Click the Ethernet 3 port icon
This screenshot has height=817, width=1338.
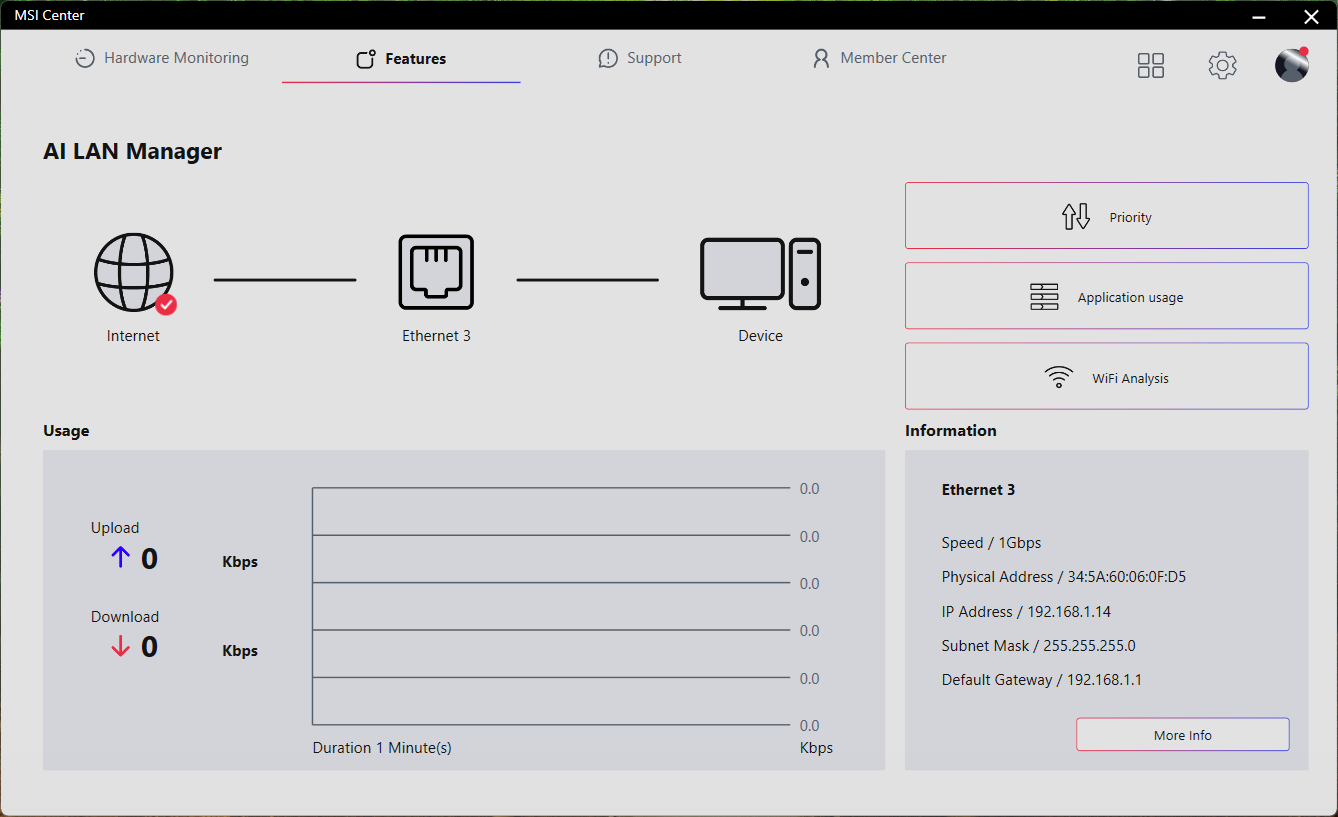click(436, 272)
